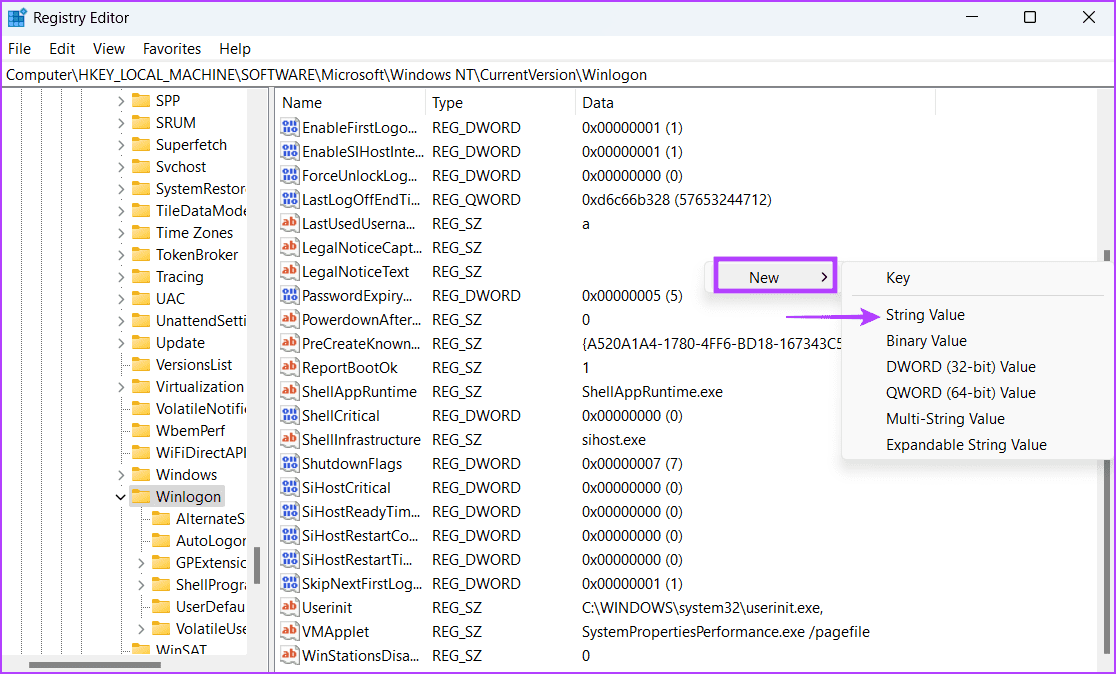Select the WinStationsDisa value row name
1116x674 pixels.
[360, 655]
